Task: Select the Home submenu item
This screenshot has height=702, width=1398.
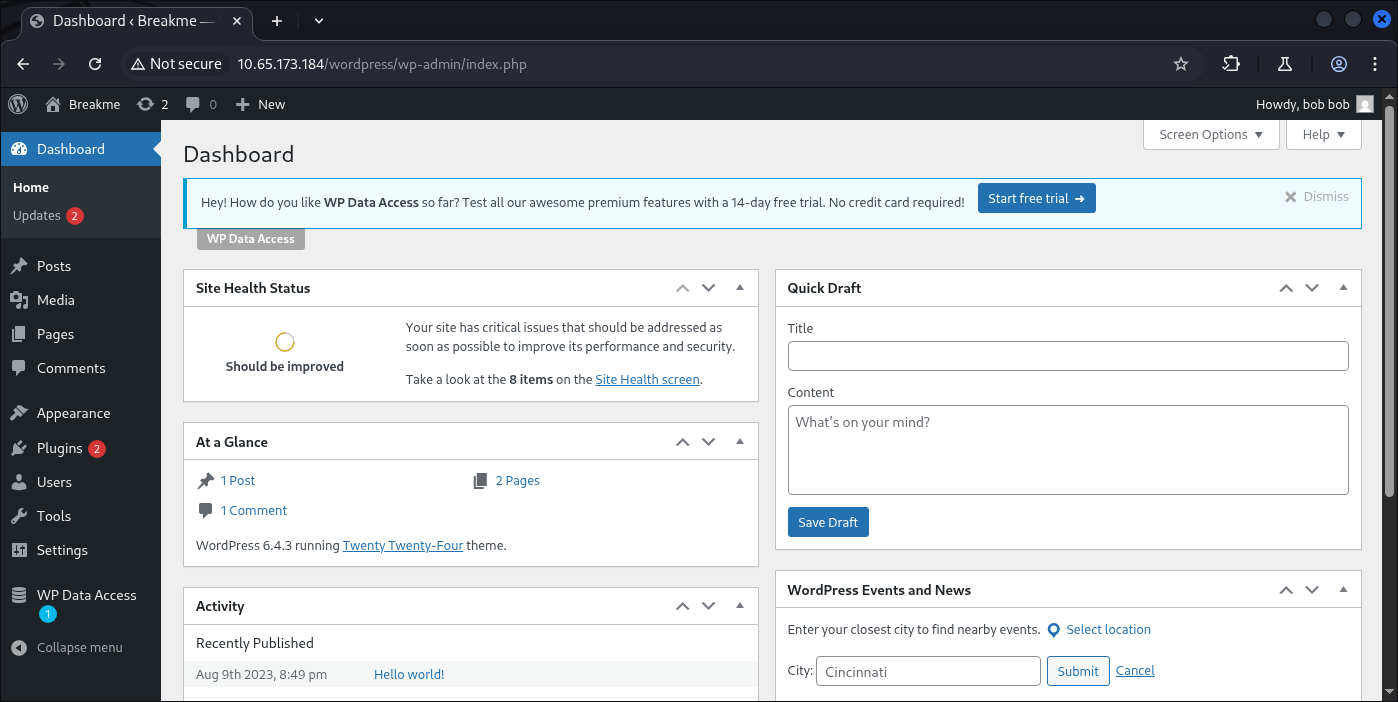Action: 31,187
